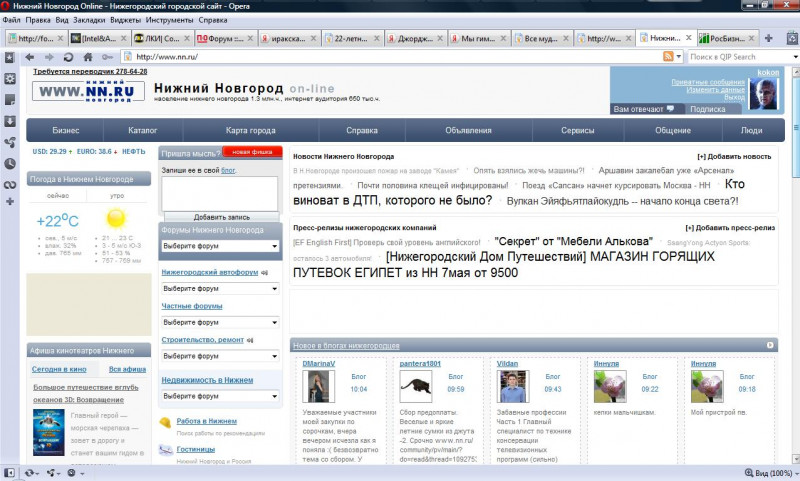
Task: Open dropdown under 'Нижегородский автофорум'
Action: tap(219, 289)
